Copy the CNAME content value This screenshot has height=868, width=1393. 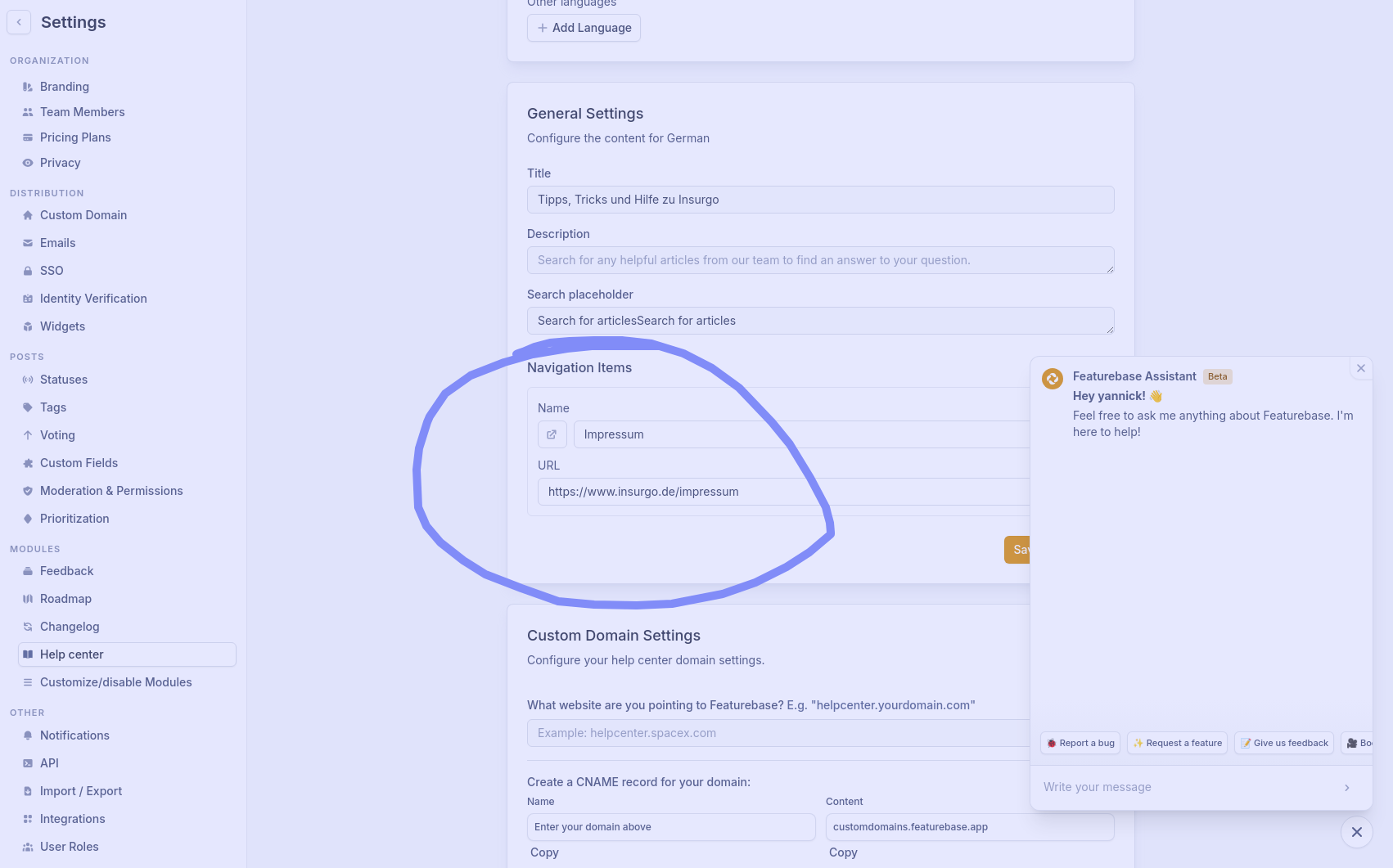pos(843,852)
